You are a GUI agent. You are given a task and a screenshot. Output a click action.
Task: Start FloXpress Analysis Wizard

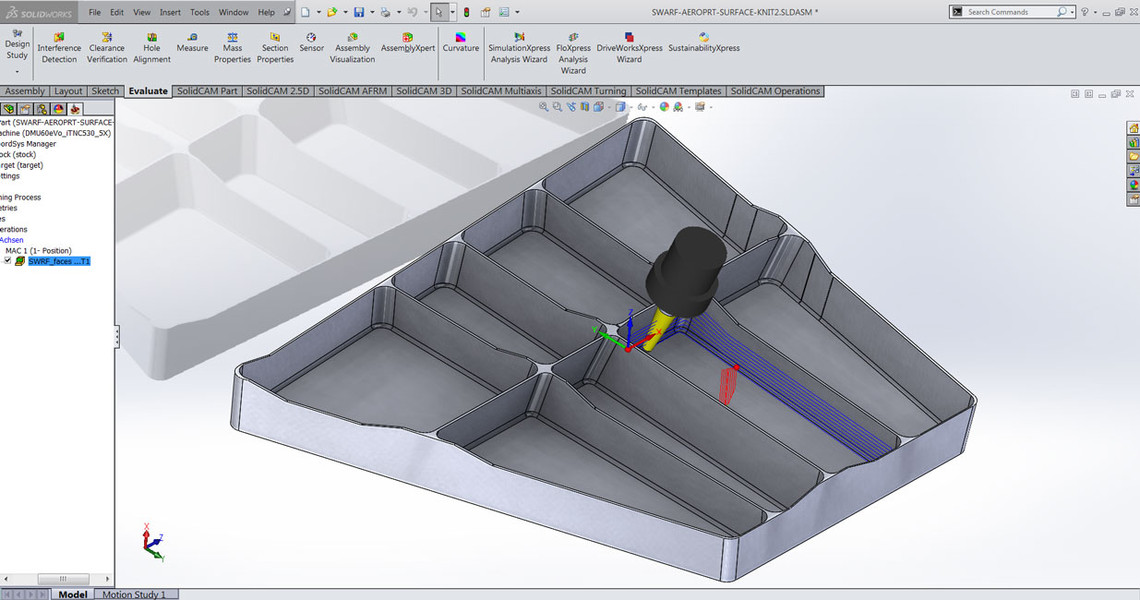[x=573, y=53]
